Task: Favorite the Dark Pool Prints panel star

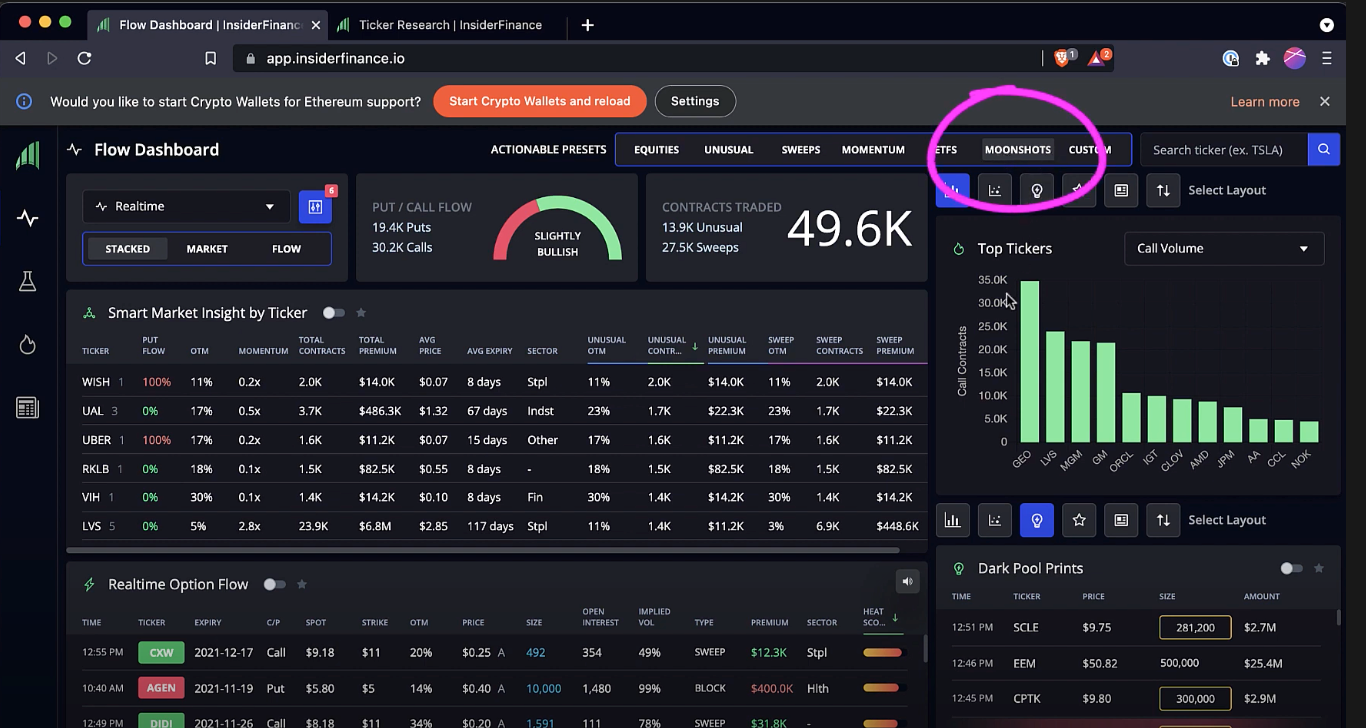Action: [1319, 568]
